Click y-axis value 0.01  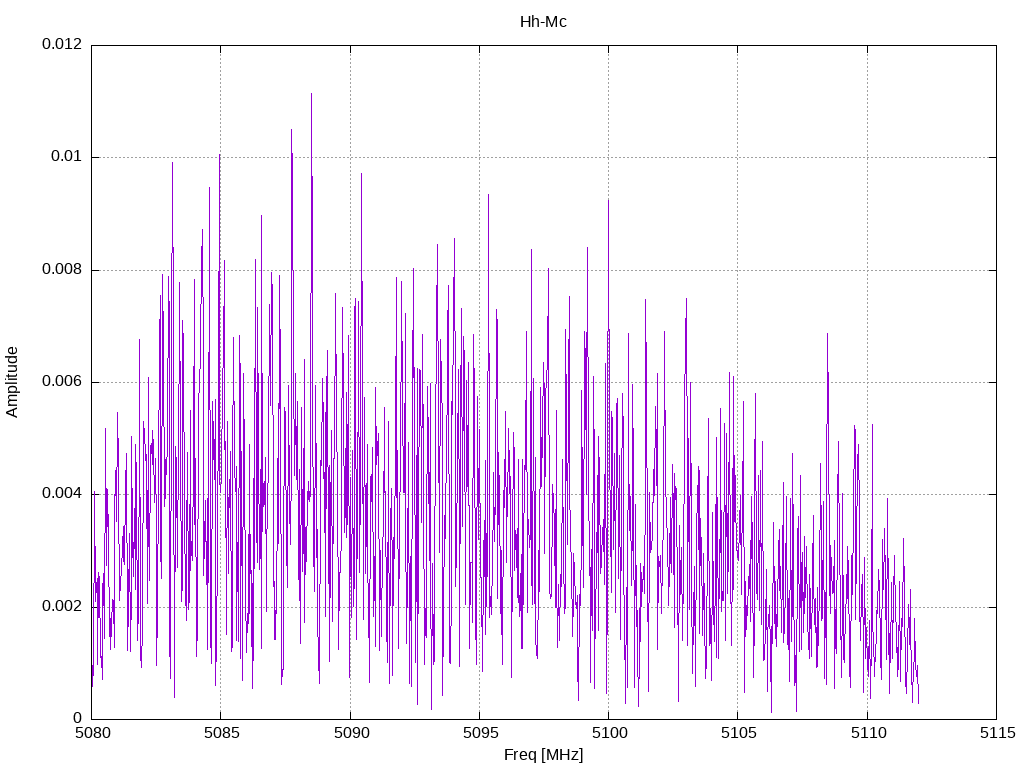tap(67, 156)
